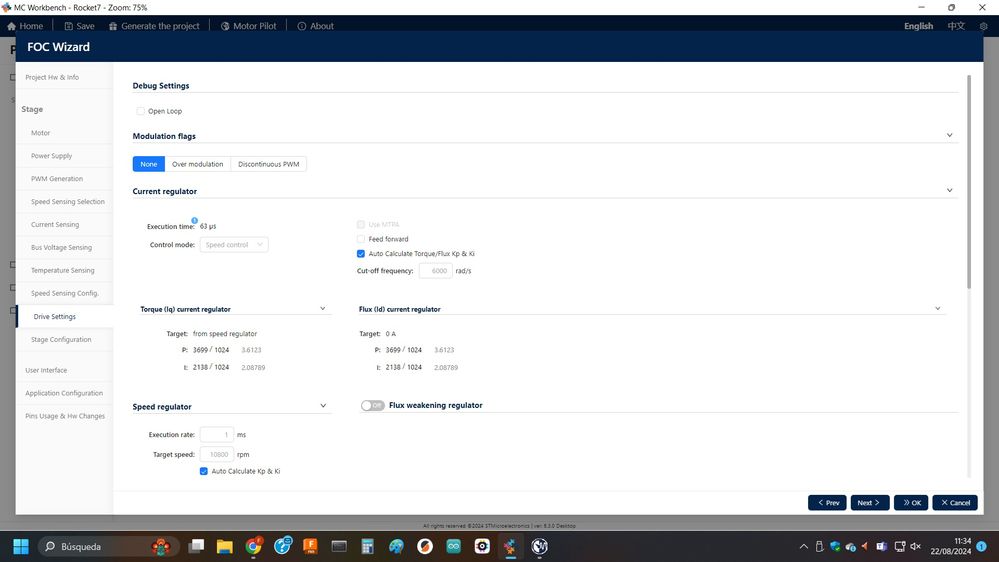This screenshot has height=562, width=999.
Task: Select Over modulation flag
Action: (x=198, y=164)
